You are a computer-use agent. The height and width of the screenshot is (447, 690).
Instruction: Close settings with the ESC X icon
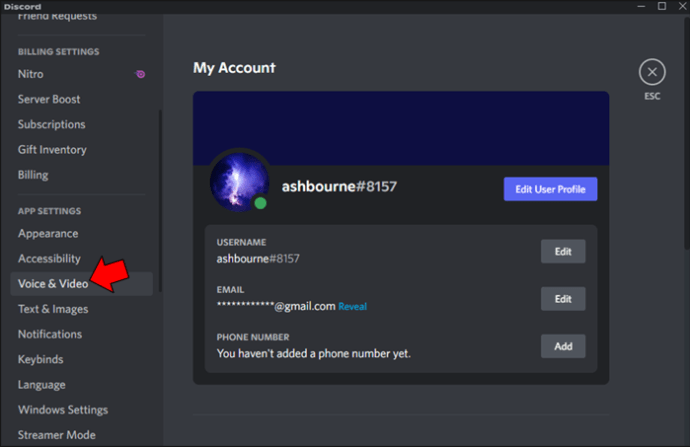point(652,72)
